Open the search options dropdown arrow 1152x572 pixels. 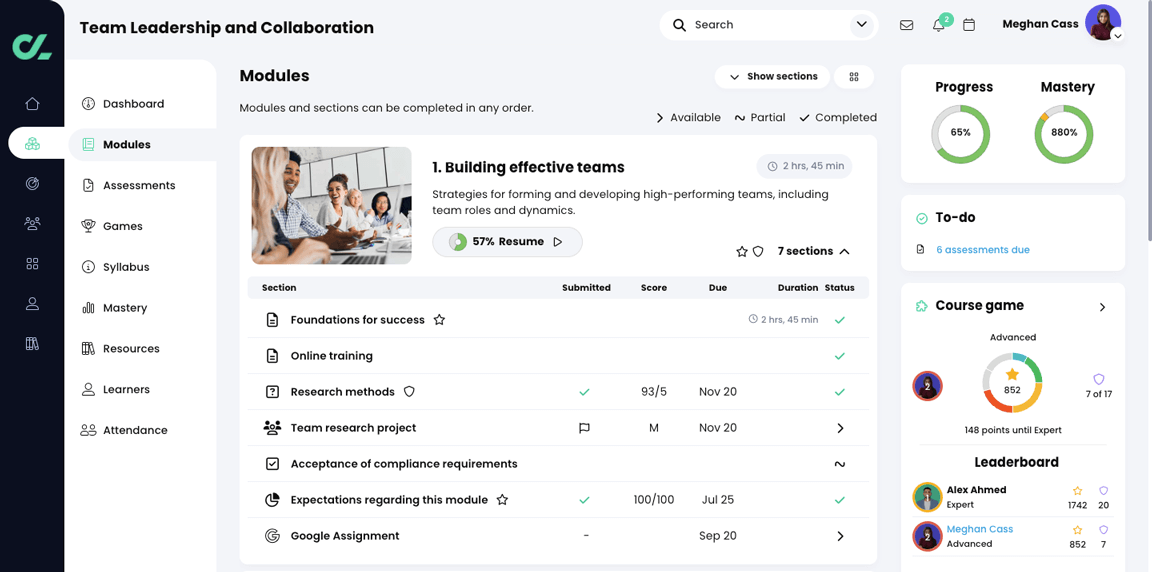[x=860, y=25]
